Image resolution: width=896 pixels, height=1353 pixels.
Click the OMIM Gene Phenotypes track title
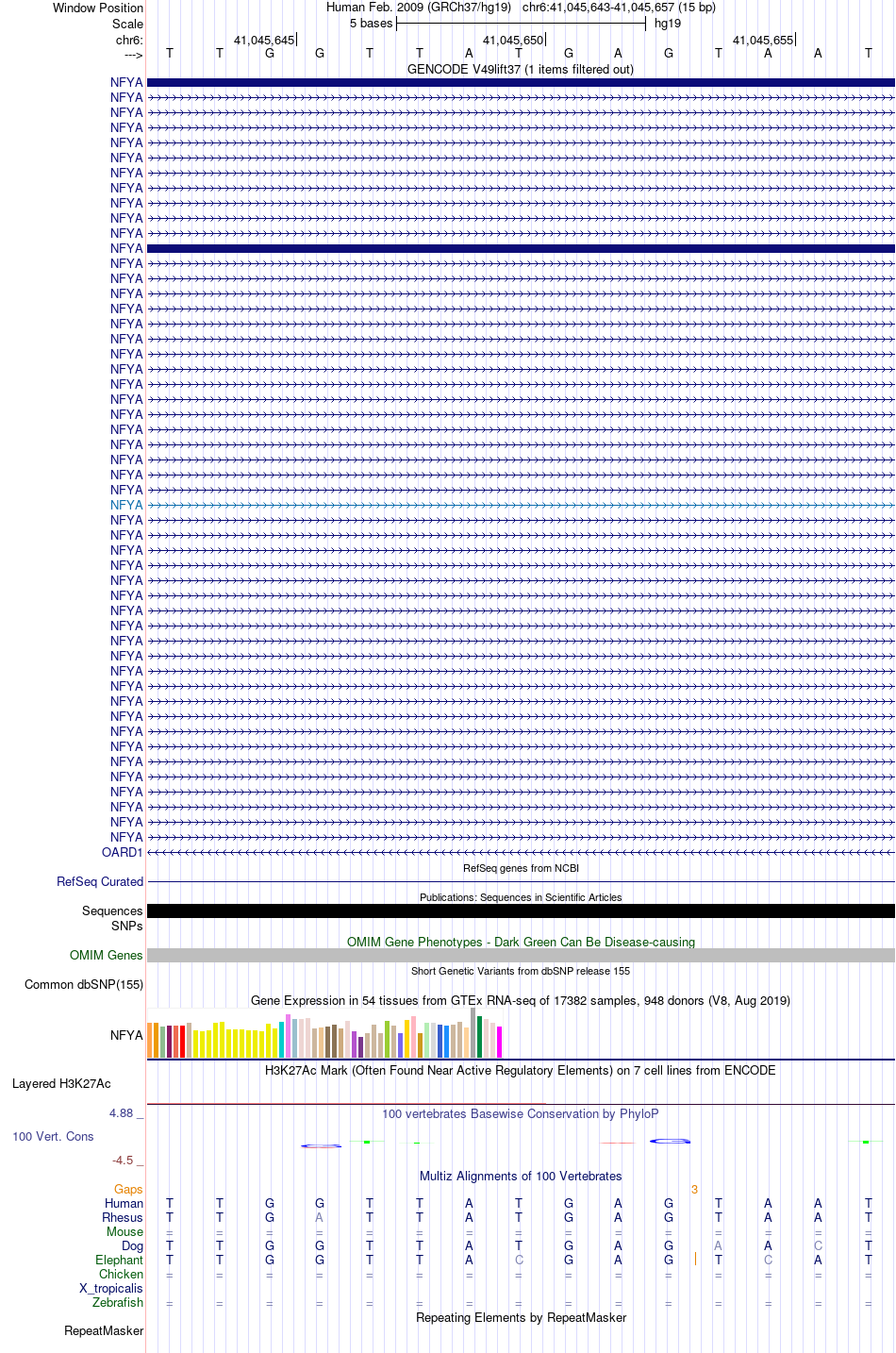pos(521,942)
